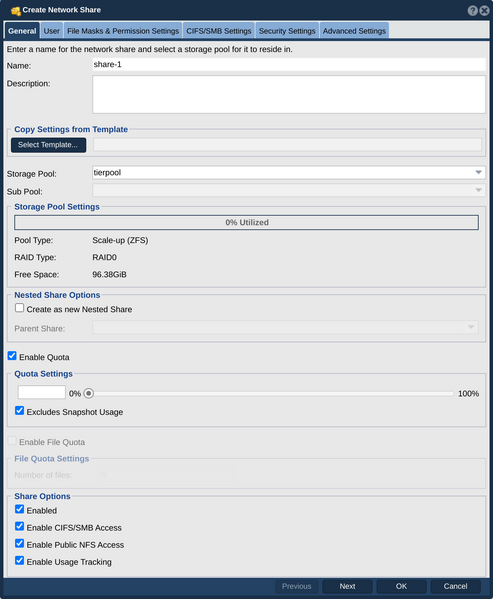This screenshot has height=599, width=493.
Task: Check Create as new Nested Share
Action: [x=19, y=308]
